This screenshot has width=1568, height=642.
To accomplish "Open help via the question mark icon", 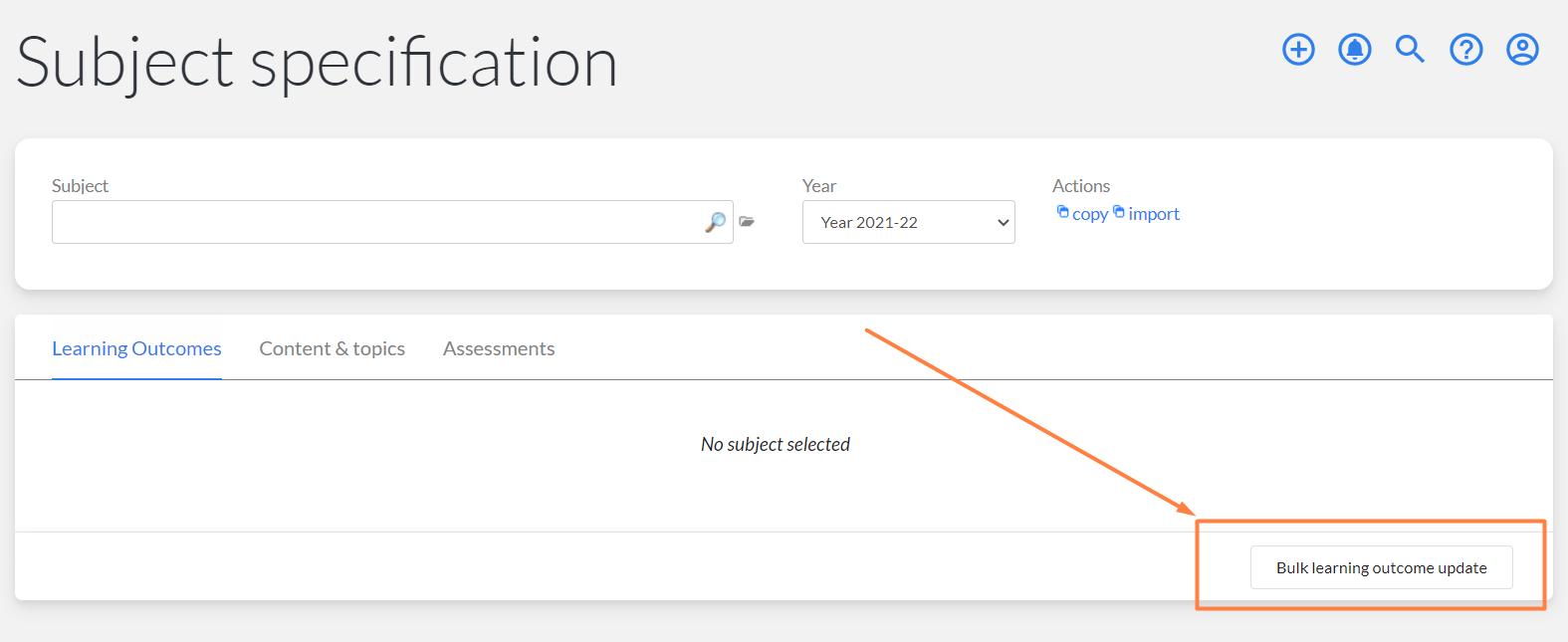I will tap(1465, 49).
